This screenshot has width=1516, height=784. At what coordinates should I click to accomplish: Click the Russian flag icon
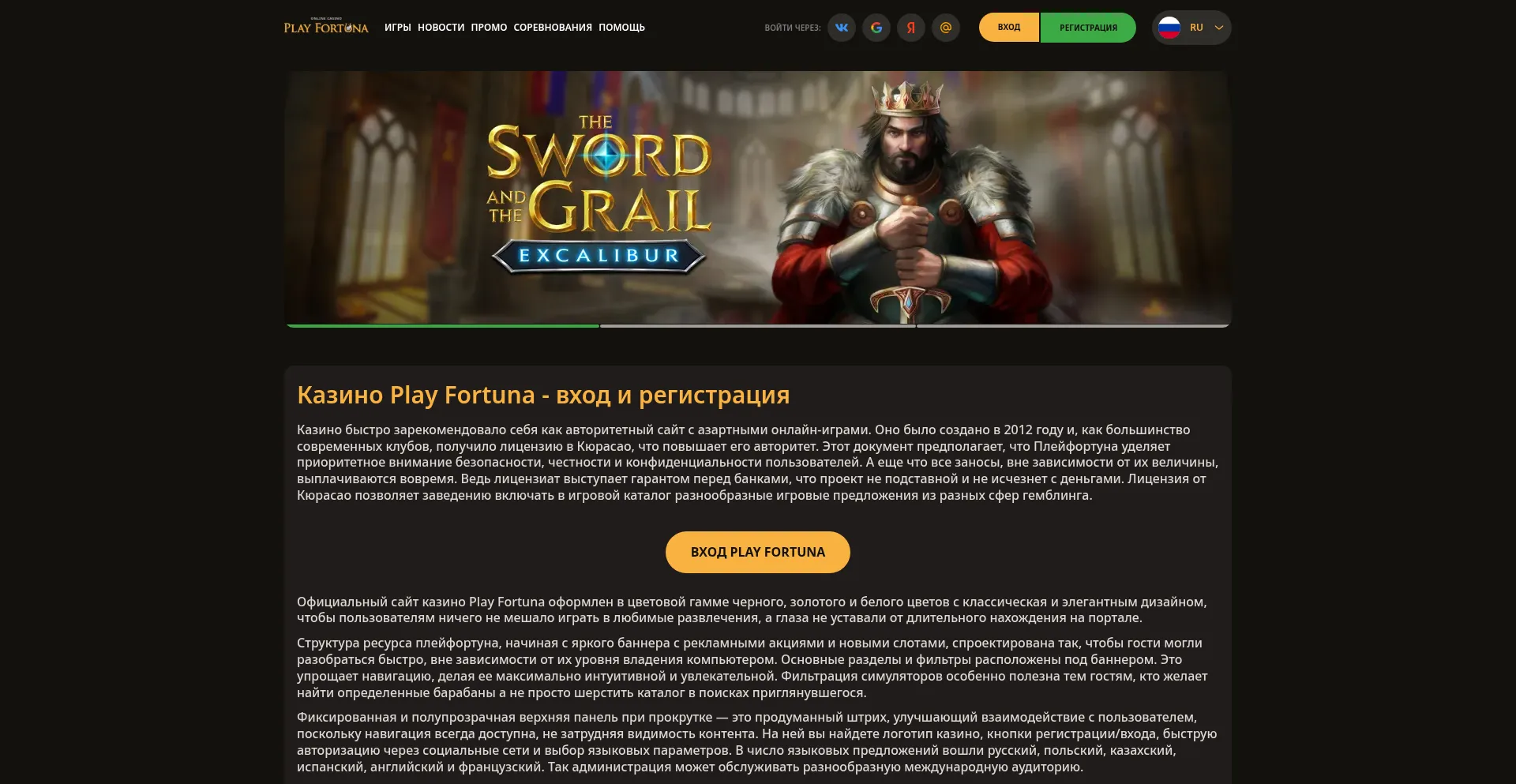pyautogui.click(x=1169, y=28)
